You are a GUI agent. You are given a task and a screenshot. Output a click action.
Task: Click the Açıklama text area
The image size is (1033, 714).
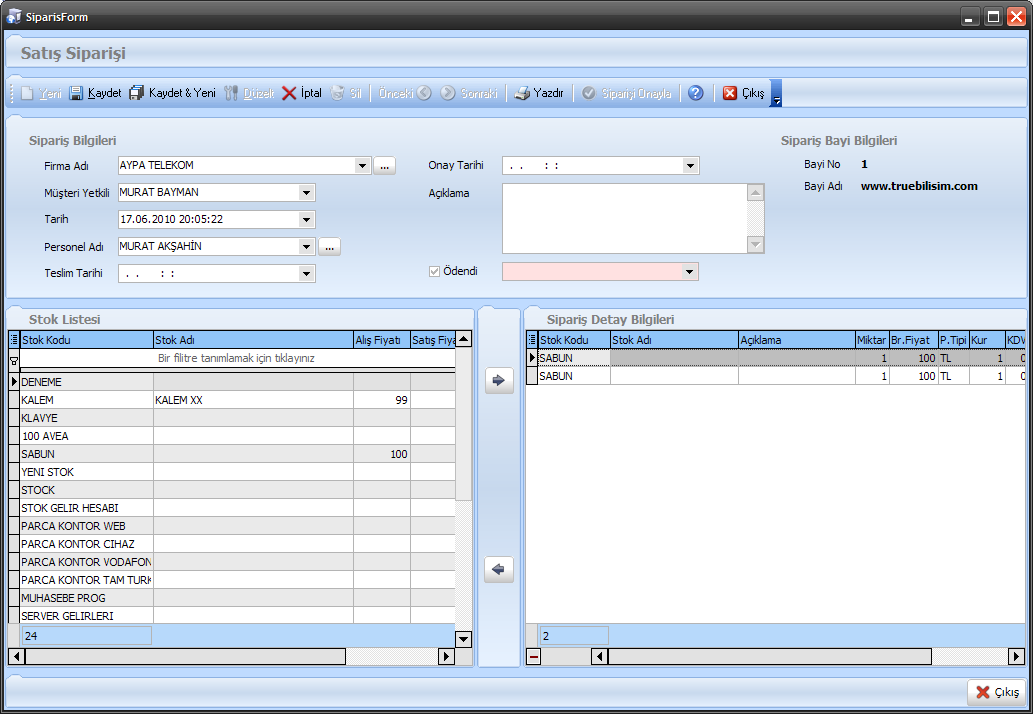click(x=624, y=218)
